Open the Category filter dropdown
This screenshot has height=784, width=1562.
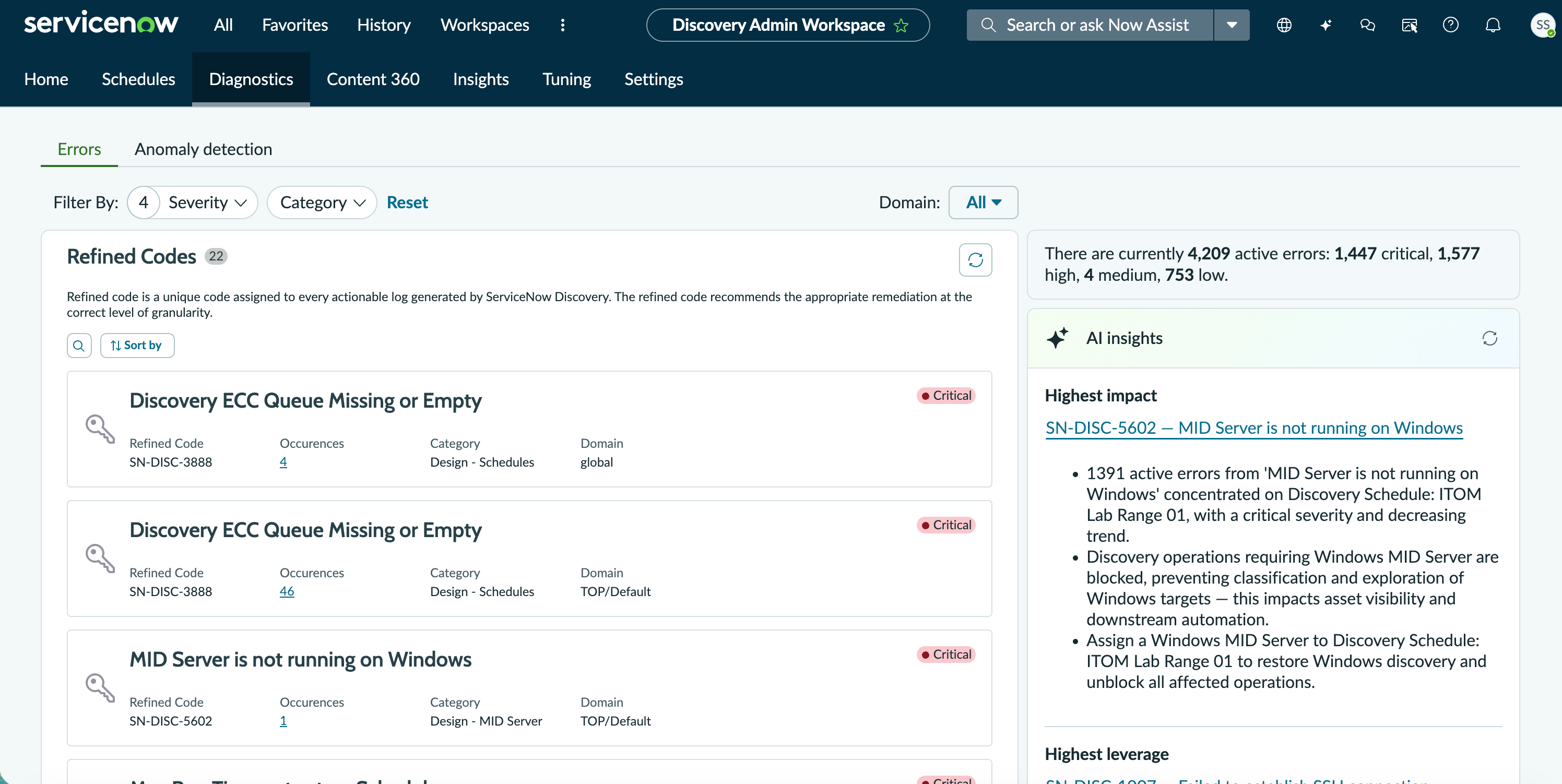coord(322,202)
